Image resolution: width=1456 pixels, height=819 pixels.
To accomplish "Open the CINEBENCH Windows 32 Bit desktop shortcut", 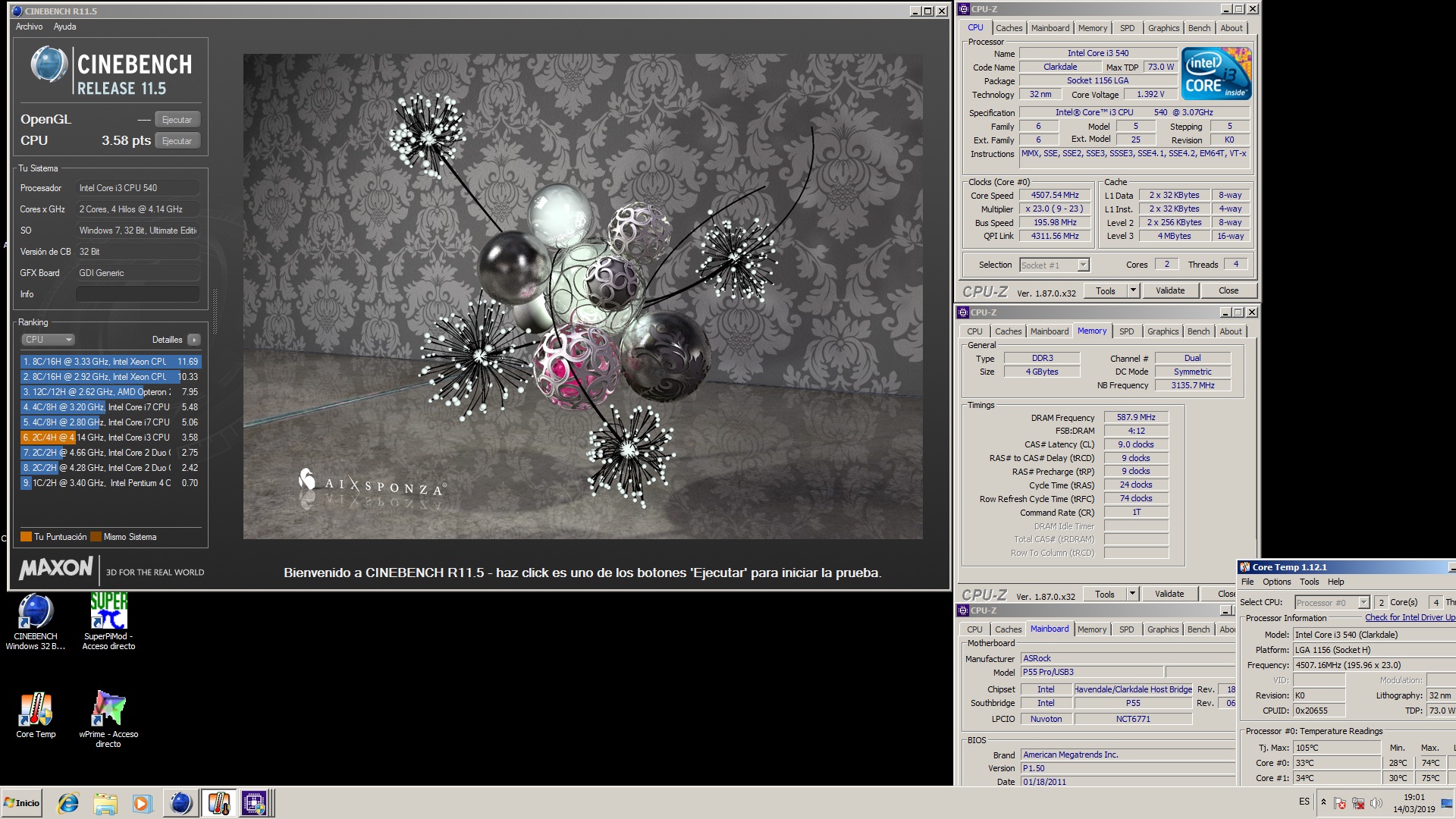I will pyautogui.click(x=36, y=622).
